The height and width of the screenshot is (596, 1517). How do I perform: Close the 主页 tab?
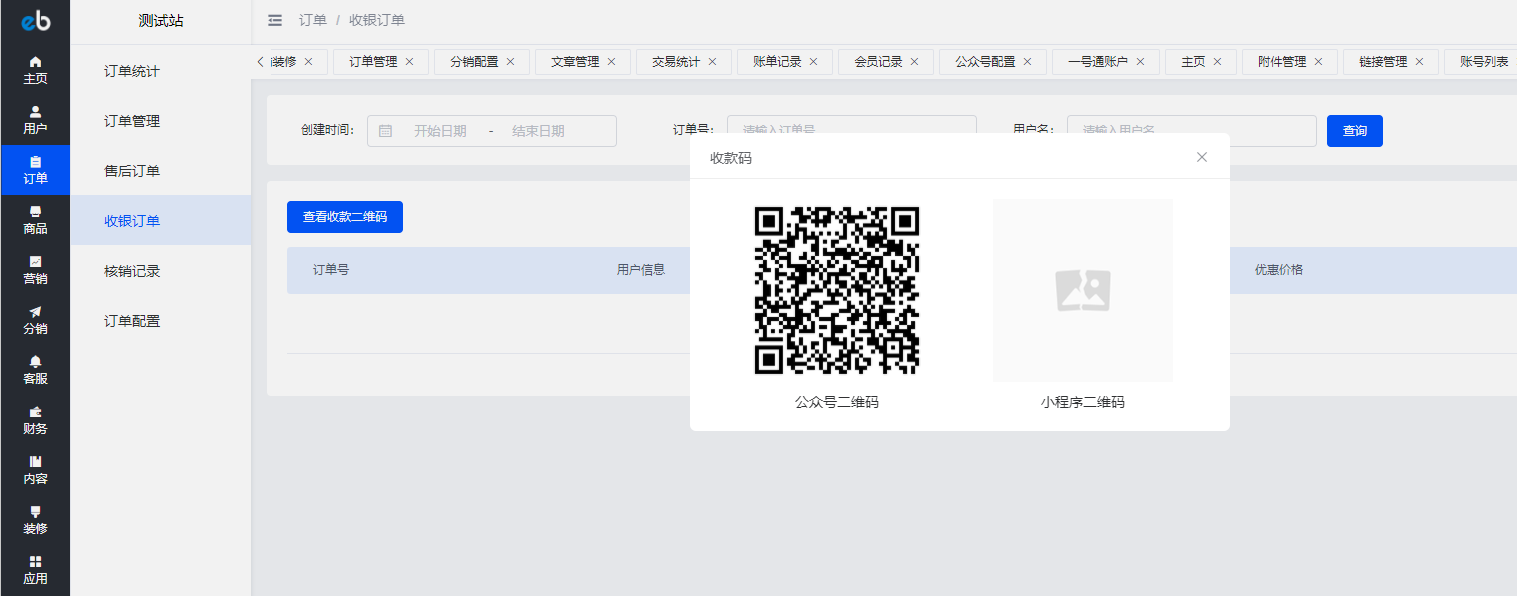tap(1217, 62)
